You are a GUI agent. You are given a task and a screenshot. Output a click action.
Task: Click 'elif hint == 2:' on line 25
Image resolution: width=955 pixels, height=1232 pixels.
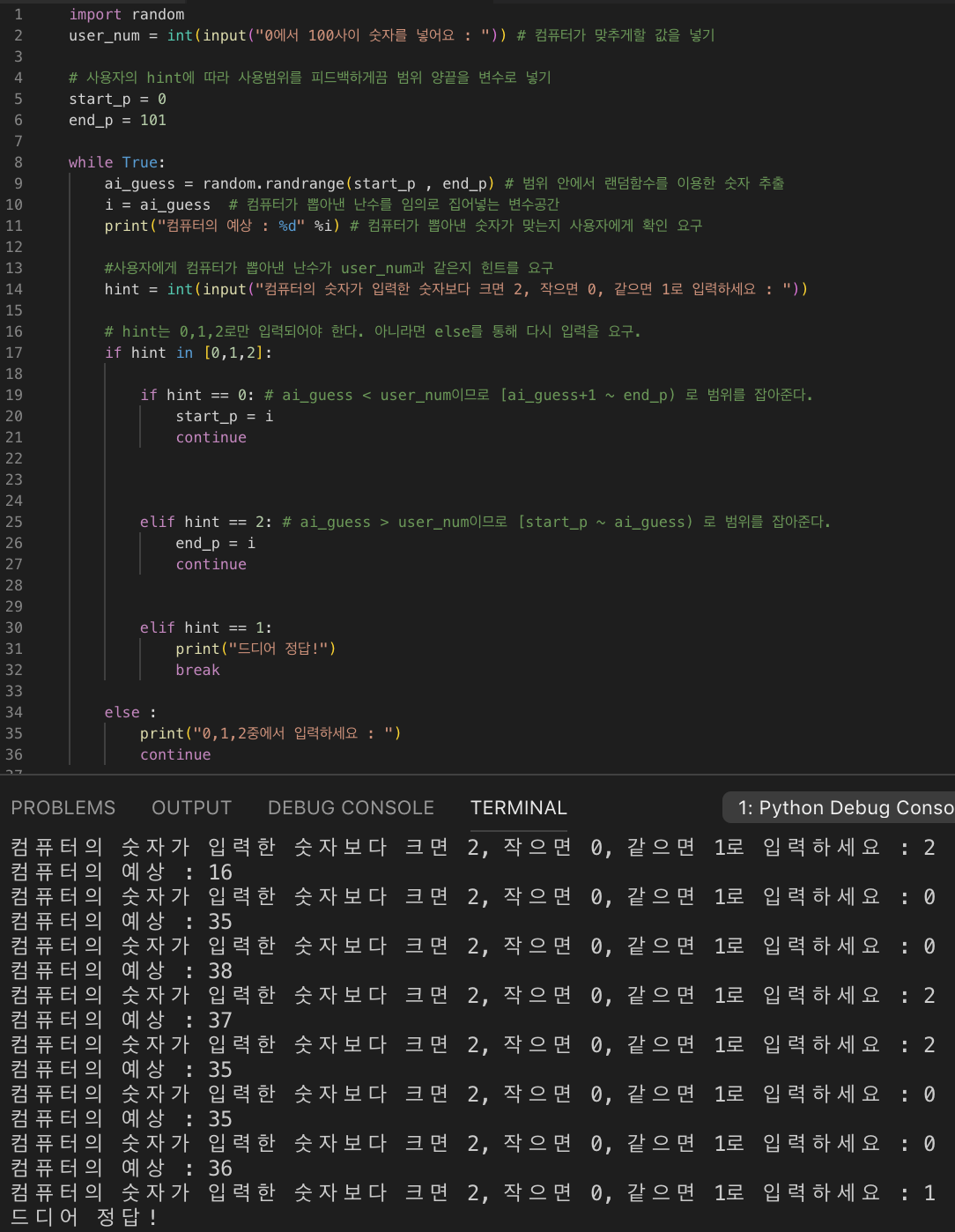(x=207, y=522)
